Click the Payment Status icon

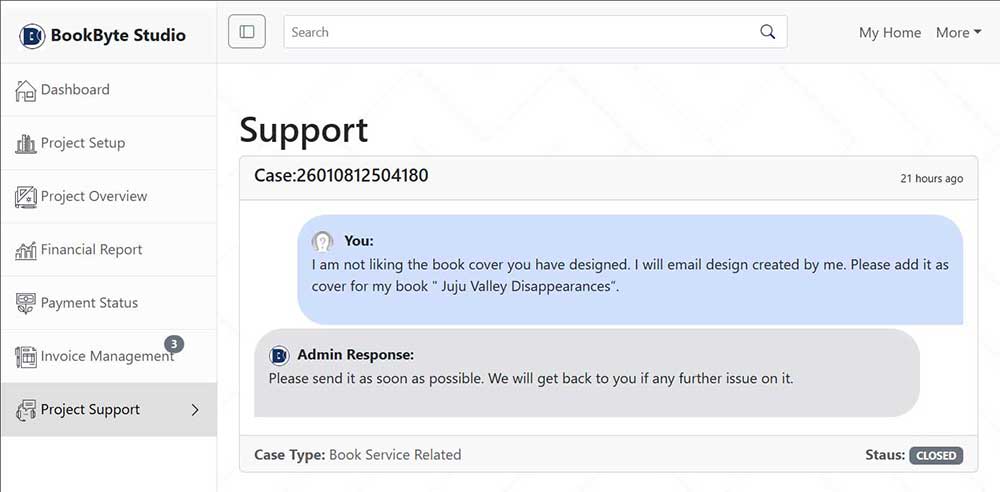coord(26,303)
